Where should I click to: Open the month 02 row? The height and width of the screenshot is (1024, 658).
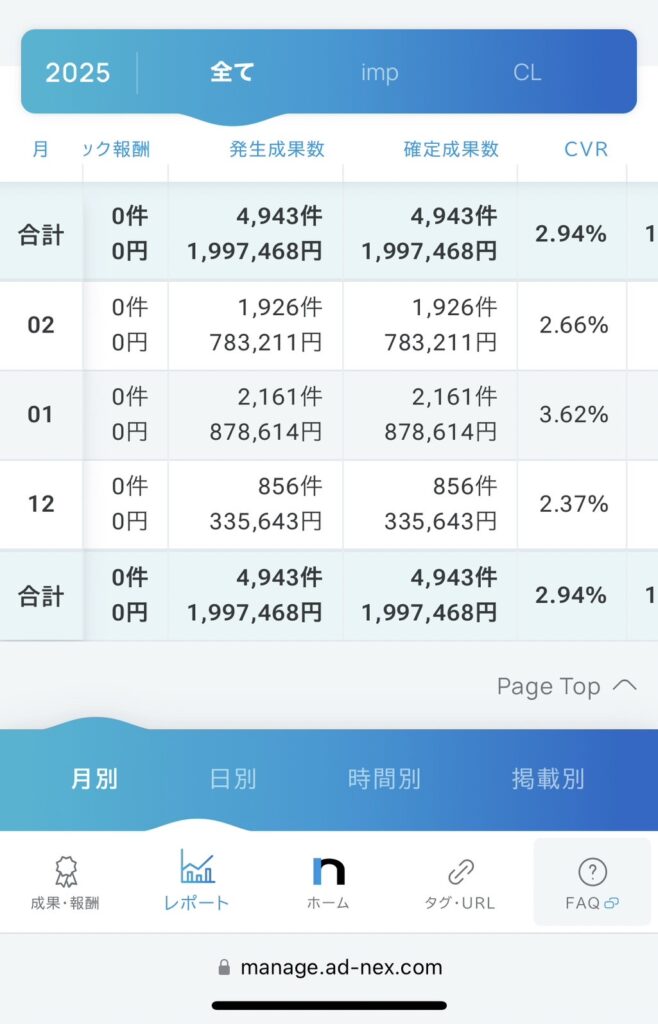click(x=329, y=325)
